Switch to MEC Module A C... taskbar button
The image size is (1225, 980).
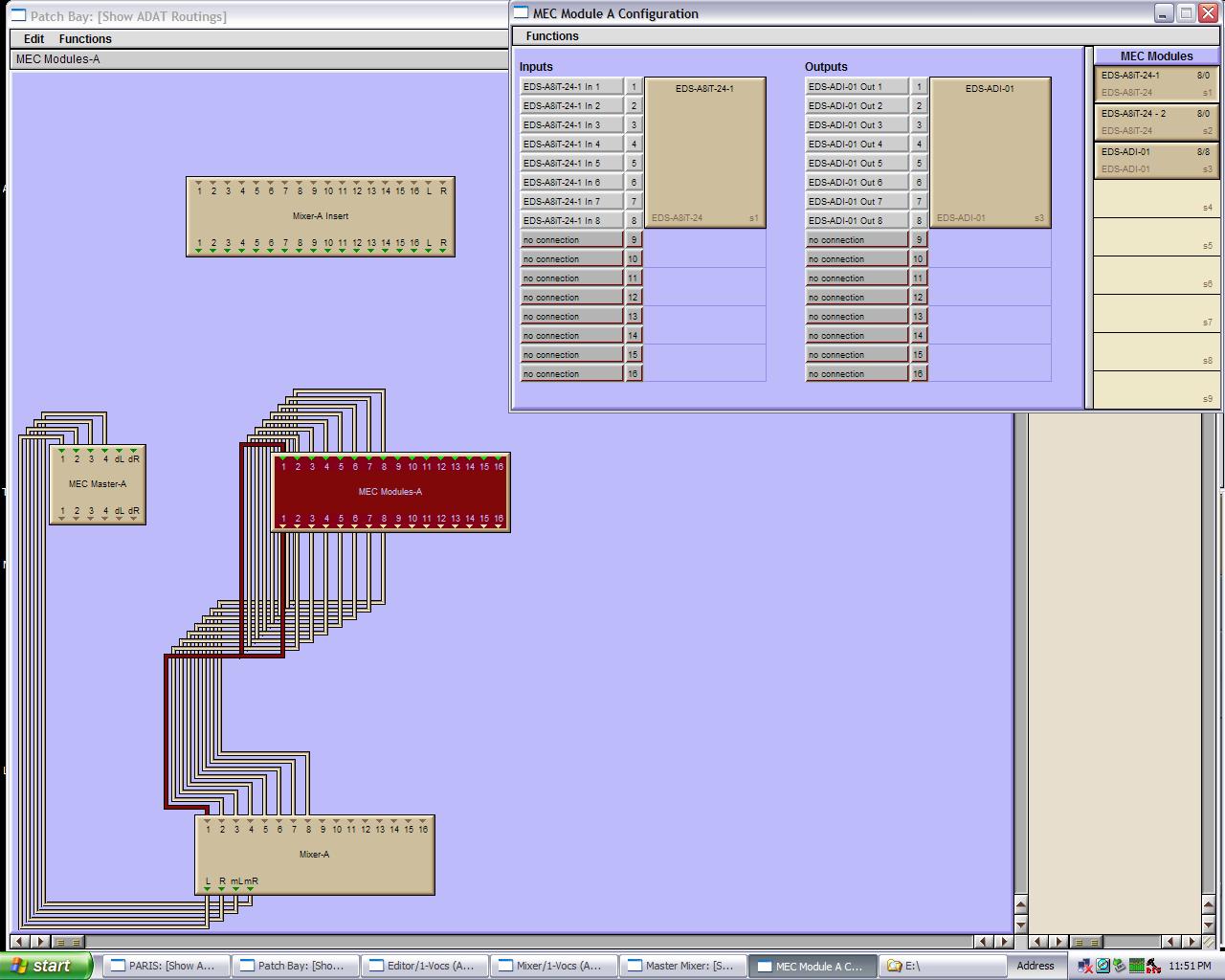tap(813, 966)
